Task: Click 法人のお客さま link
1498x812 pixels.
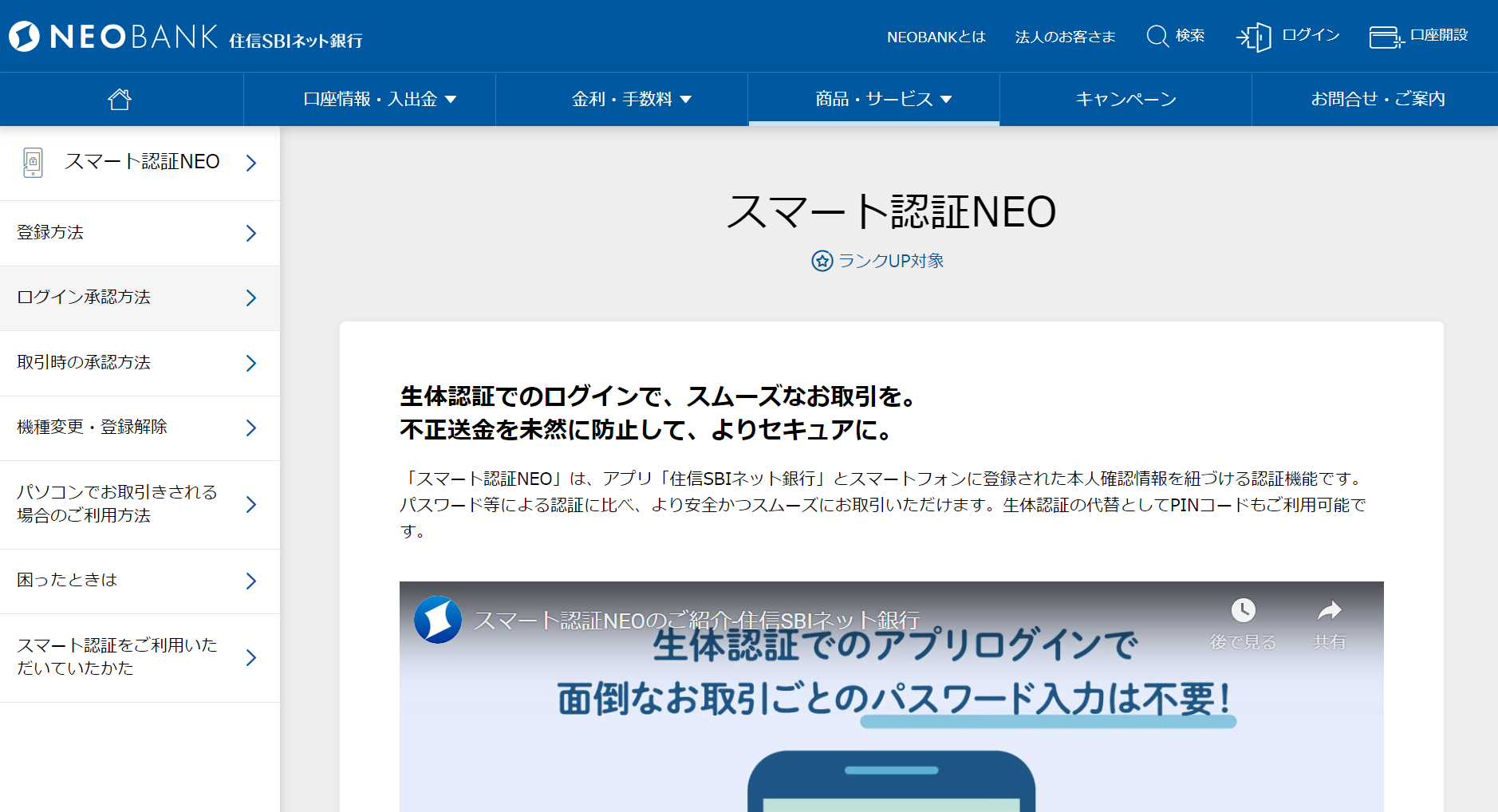Action: point(1065,37)
